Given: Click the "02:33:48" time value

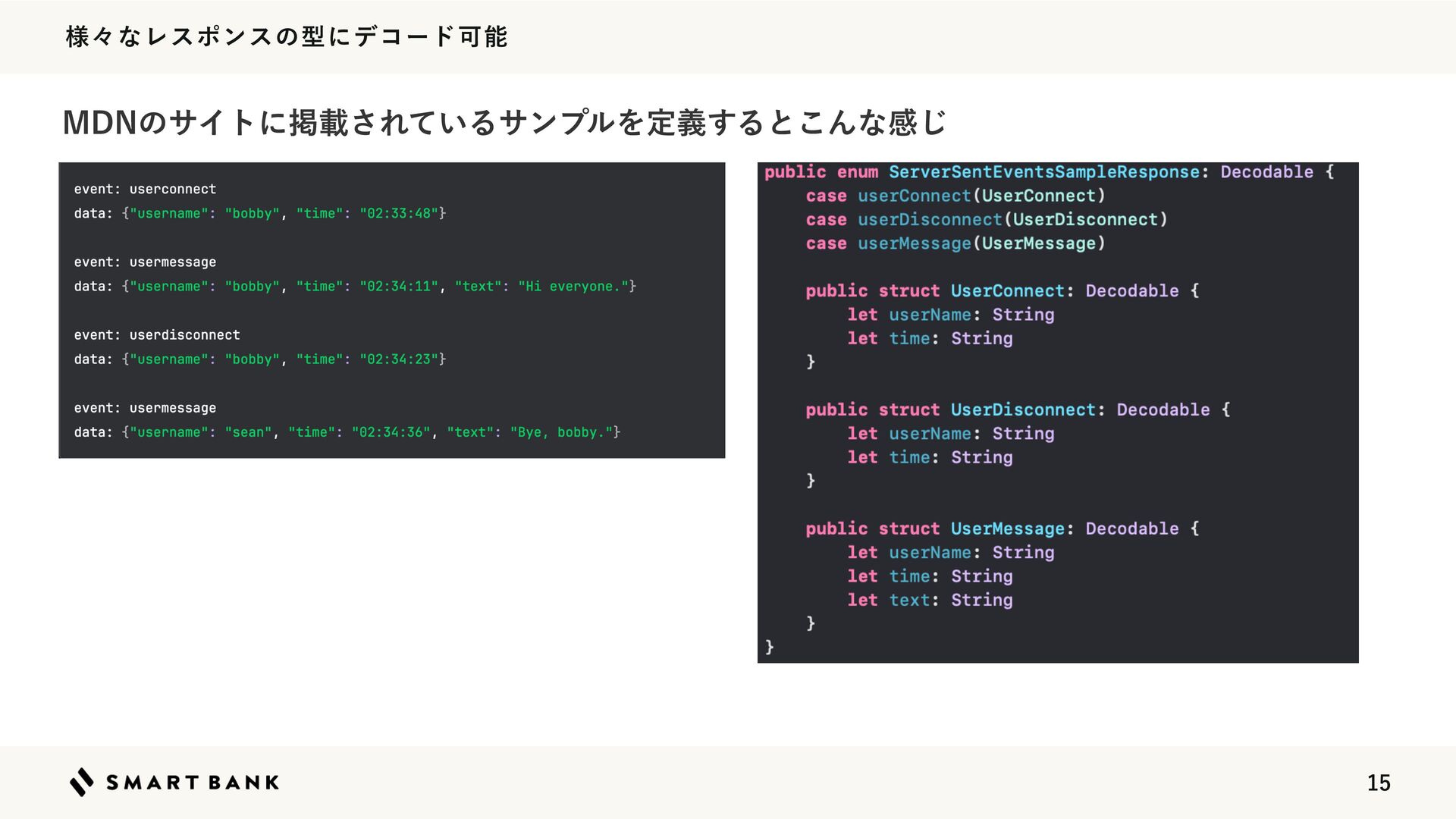Looking at the screenshot, I should [399, 213].
